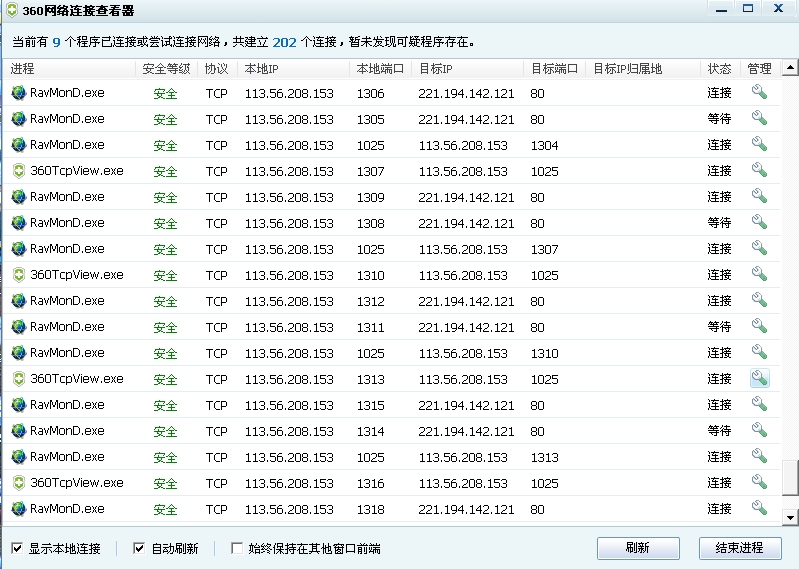This screenshot has width=799, height=569.
Task: Click local port 1312 cell
Action: coord(370,301)
